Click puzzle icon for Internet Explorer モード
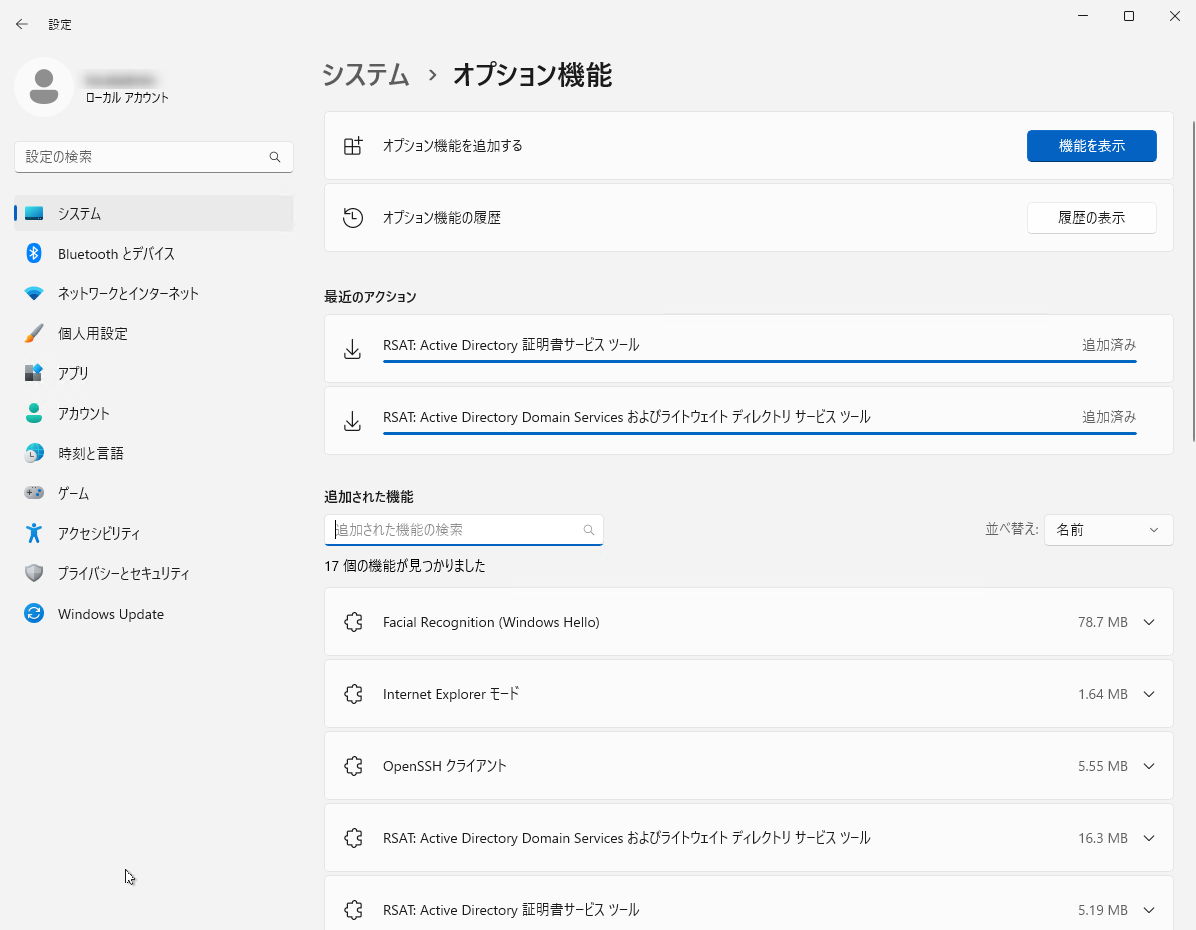 pyautogui.click(x=353, y=694)
